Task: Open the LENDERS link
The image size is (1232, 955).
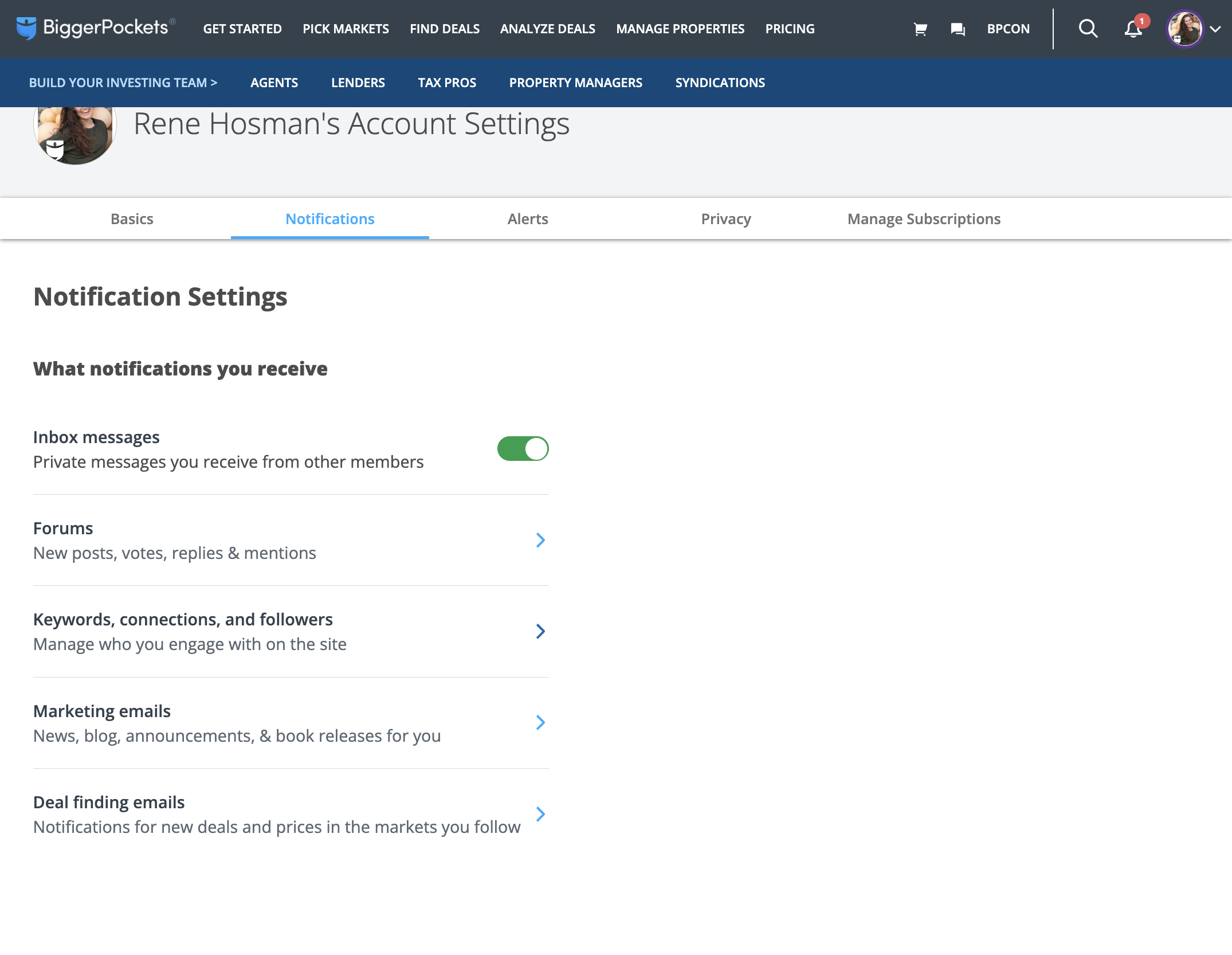Action: pyautogui.click(x=358, y=83)
